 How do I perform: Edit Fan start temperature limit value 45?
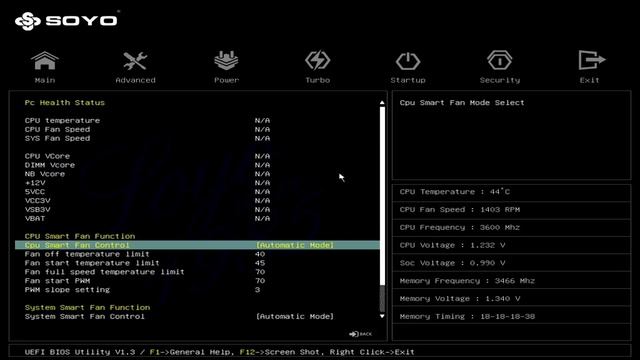[x=260, y=263]
